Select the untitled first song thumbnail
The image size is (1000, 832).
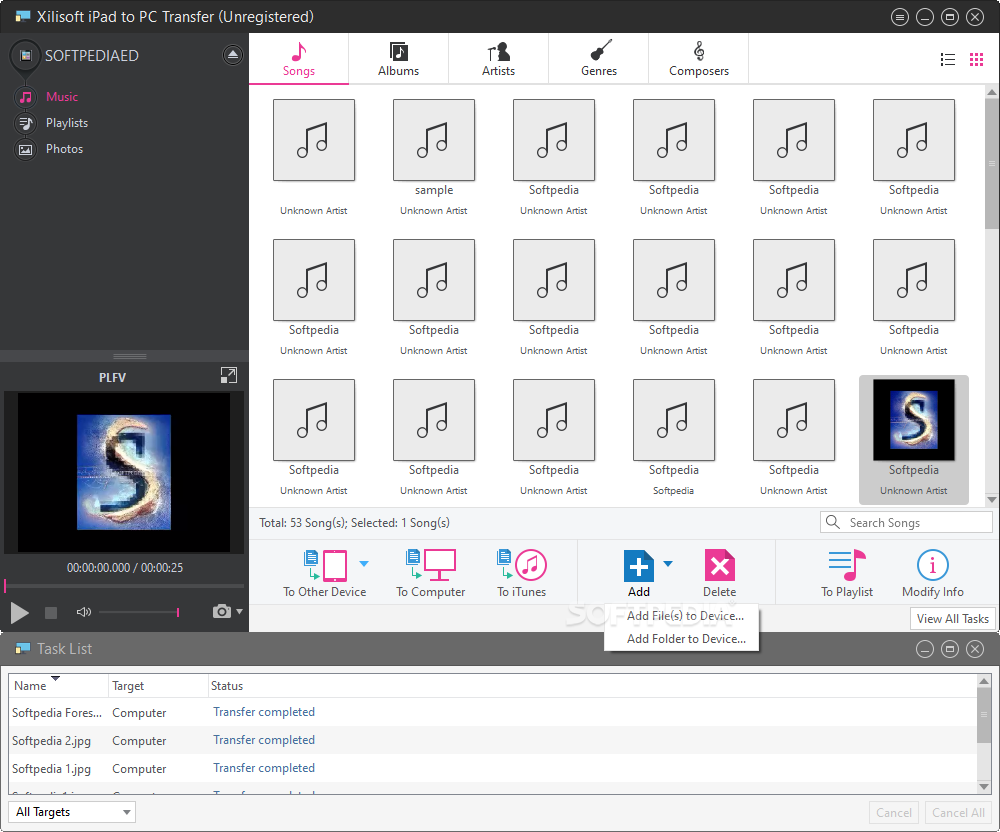coord(314,140)
